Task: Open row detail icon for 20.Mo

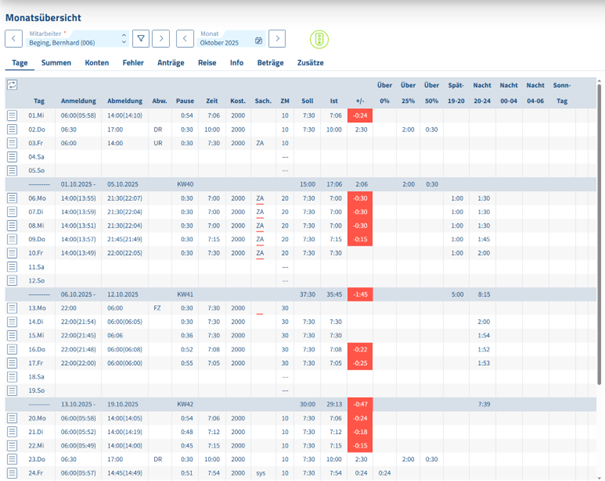Action: point(12,418)
